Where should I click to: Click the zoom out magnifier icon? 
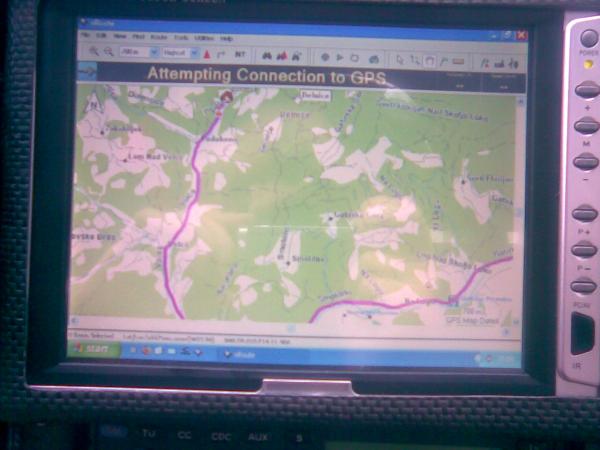tap(107, 52)
